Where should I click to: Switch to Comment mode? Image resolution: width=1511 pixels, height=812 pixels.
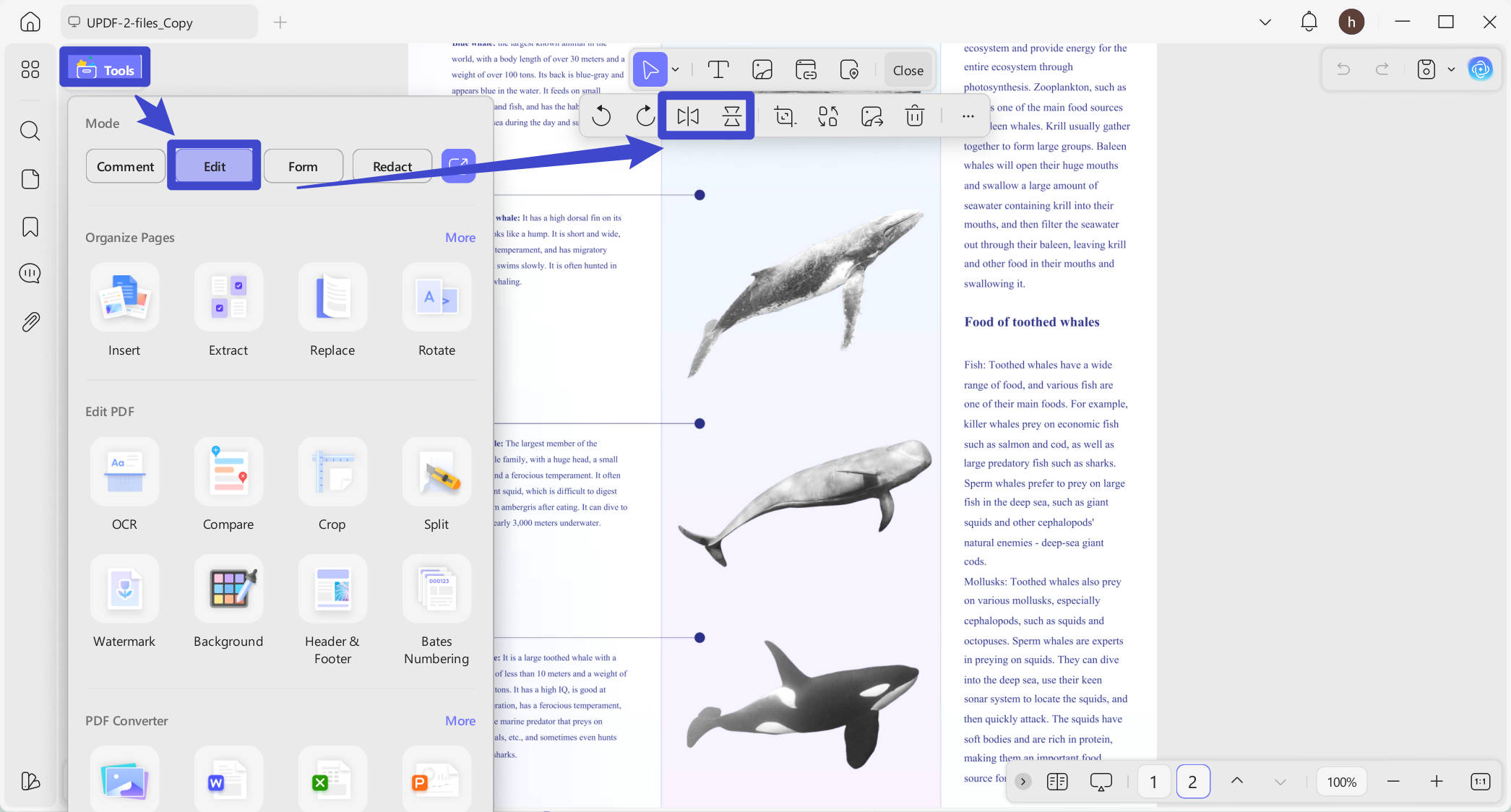126,166
